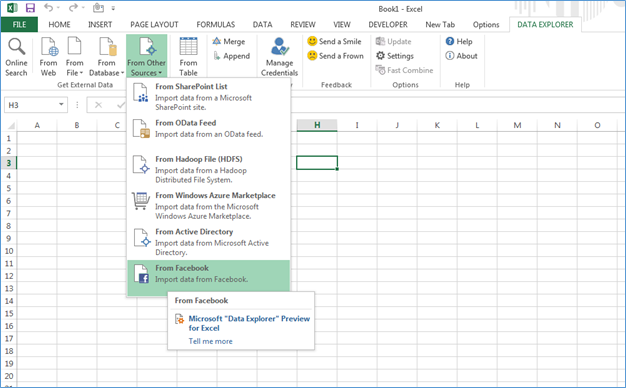626x388 pixels.
Task: Select column header A
Action: point(37,125)
